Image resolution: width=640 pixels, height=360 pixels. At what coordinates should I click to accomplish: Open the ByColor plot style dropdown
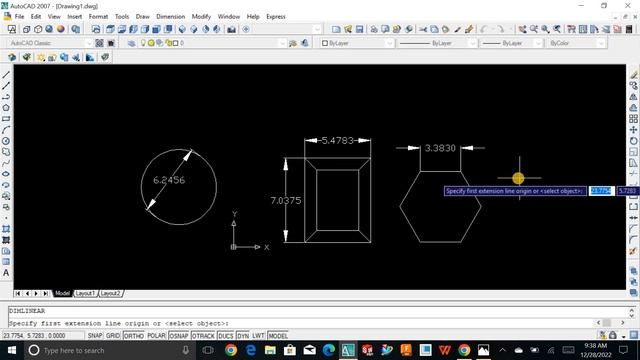600,43
